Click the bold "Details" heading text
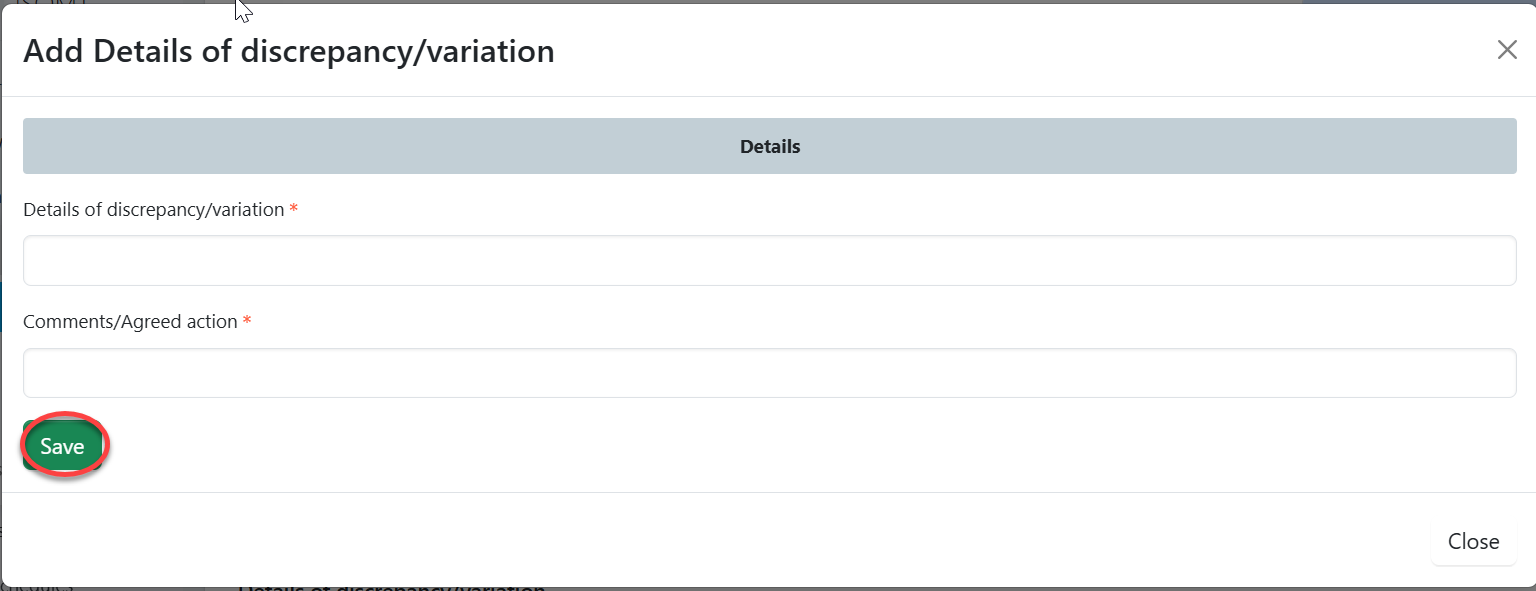Screen dimensions: 1536x591 coord(769,147)
